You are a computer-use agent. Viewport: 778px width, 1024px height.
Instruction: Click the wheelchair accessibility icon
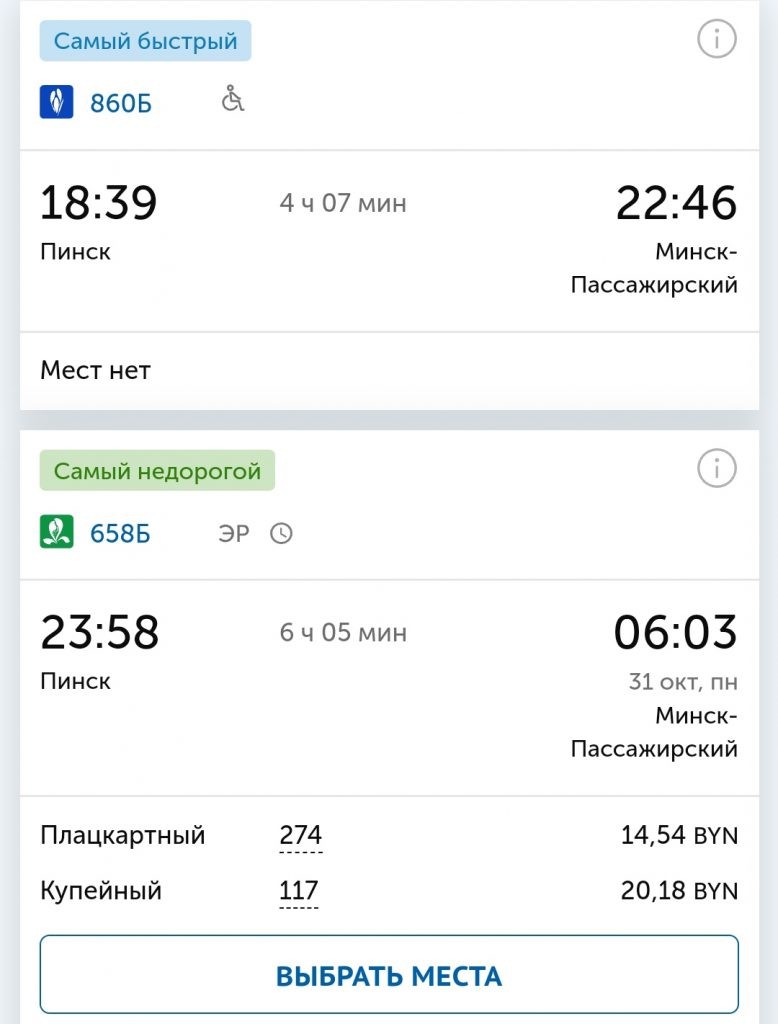click(x=232, y=100)
